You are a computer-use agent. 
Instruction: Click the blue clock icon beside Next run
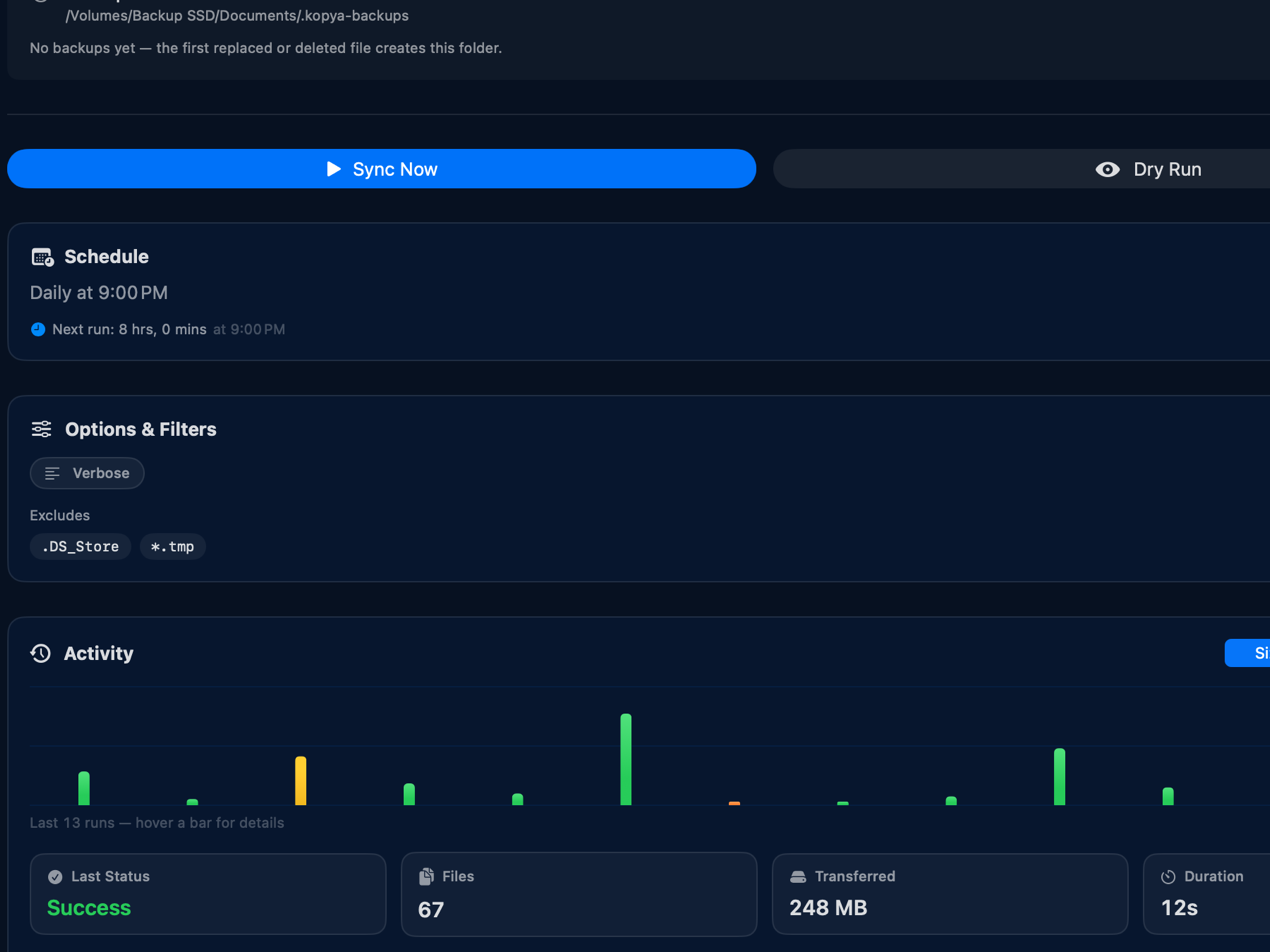(x=38, y=329)
